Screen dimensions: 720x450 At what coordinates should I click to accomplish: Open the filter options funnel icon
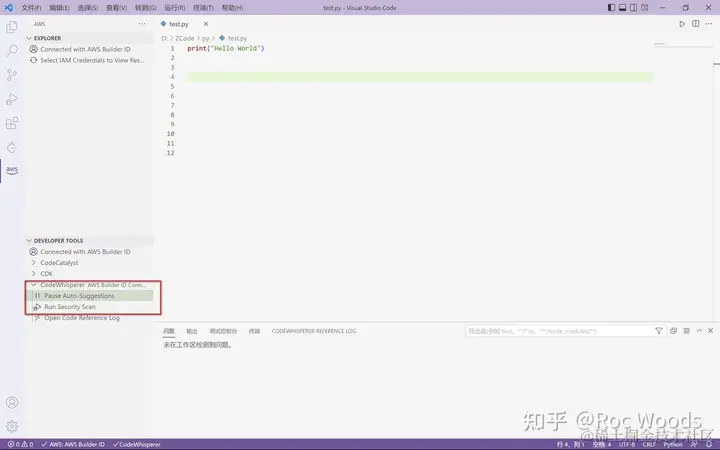coord(658,331)
